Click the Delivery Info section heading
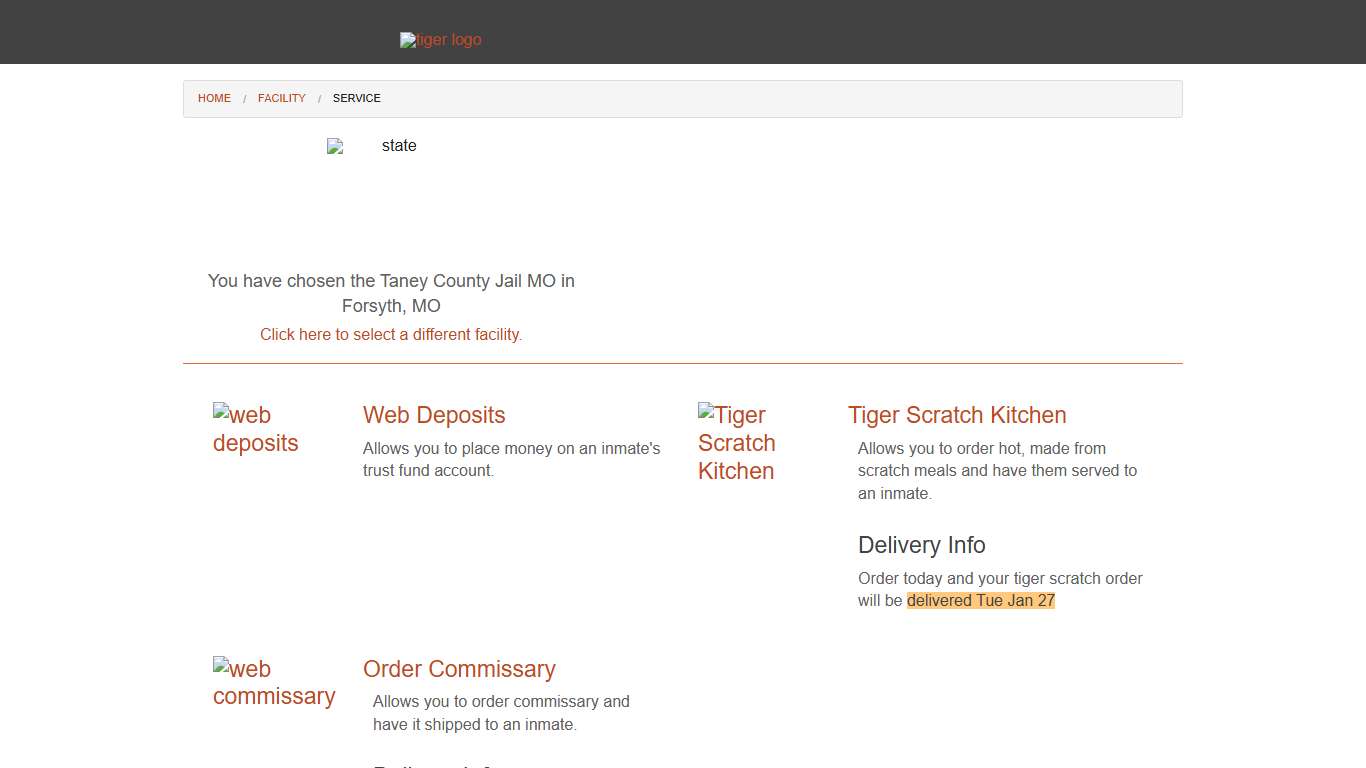This screenshot has width=1366, height=768. point(921,545)
